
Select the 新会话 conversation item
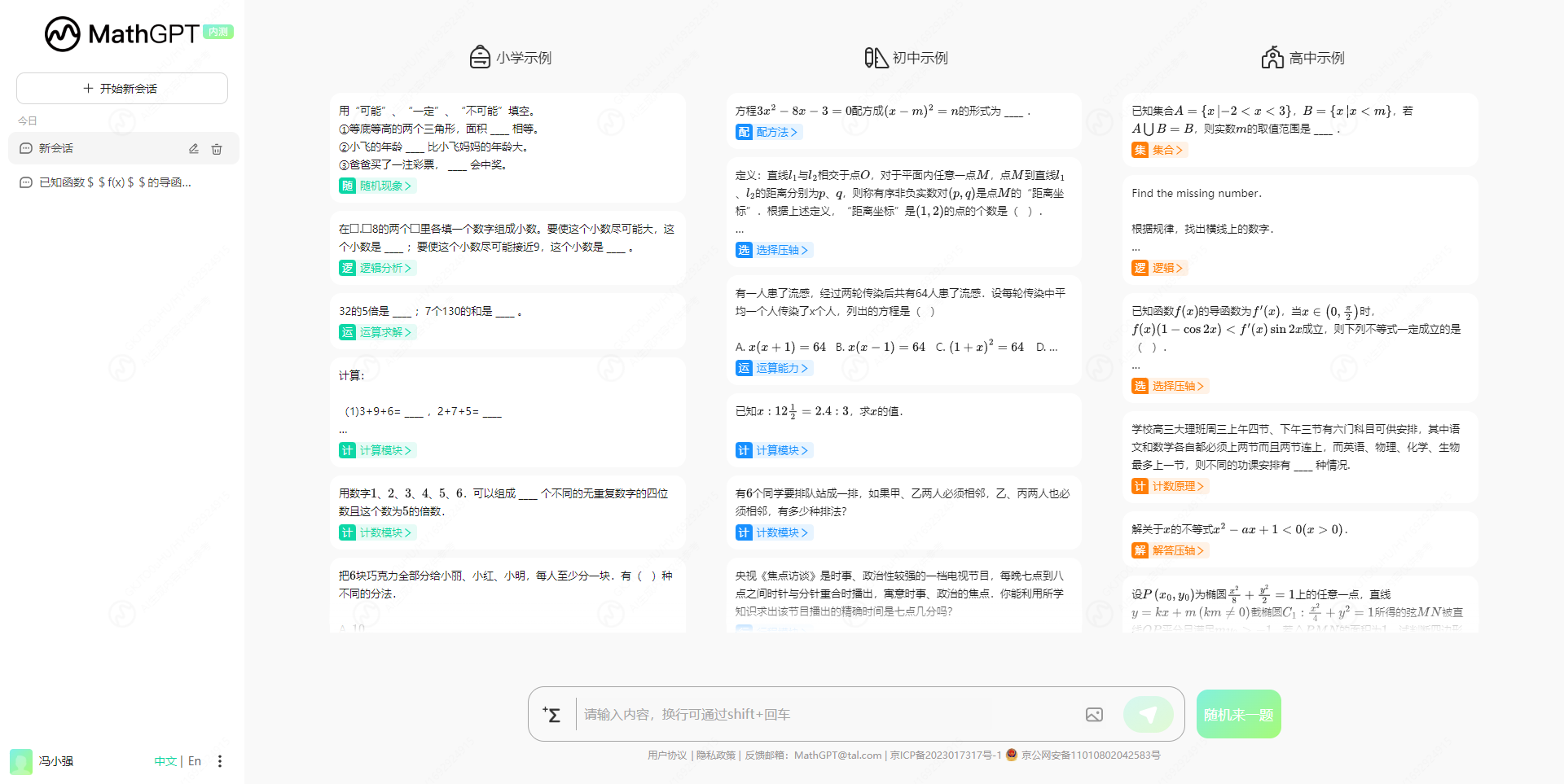(98, 148)
